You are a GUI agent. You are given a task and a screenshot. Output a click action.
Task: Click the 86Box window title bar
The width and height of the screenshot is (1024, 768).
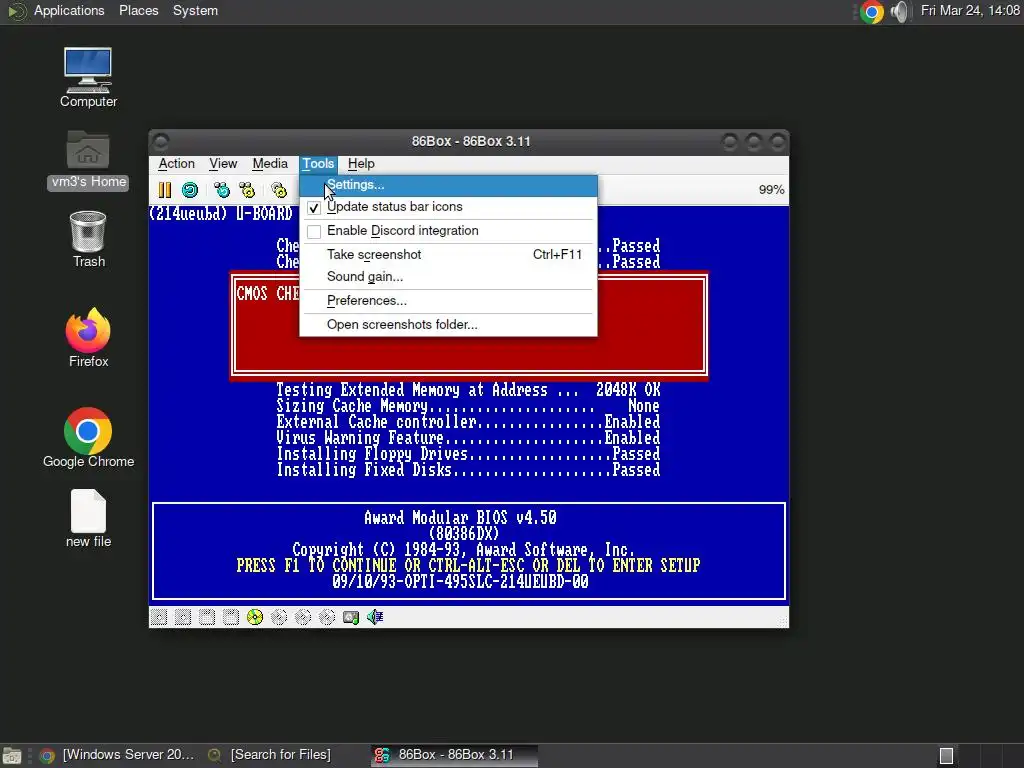pyautogui.click(x=469, y=142)
